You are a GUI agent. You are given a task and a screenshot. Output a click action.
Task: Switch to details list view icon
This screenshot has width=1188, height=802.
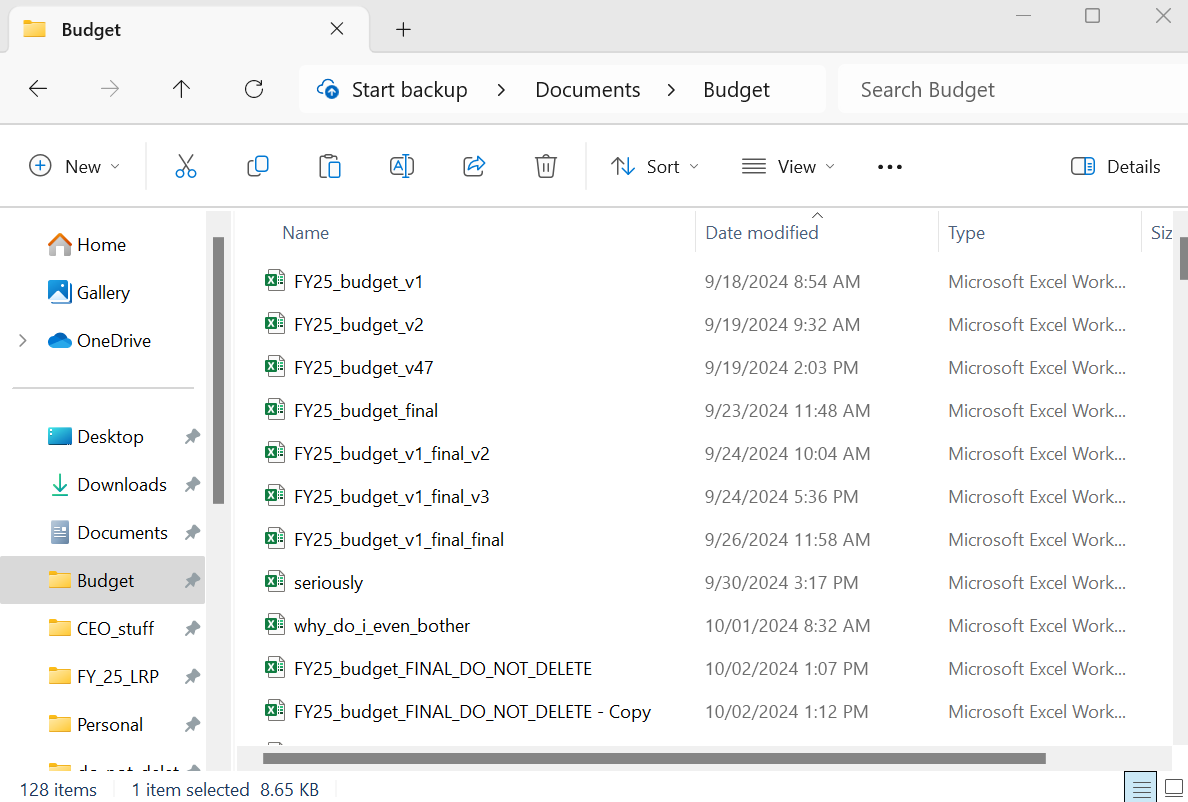[x=1141, y=788]
